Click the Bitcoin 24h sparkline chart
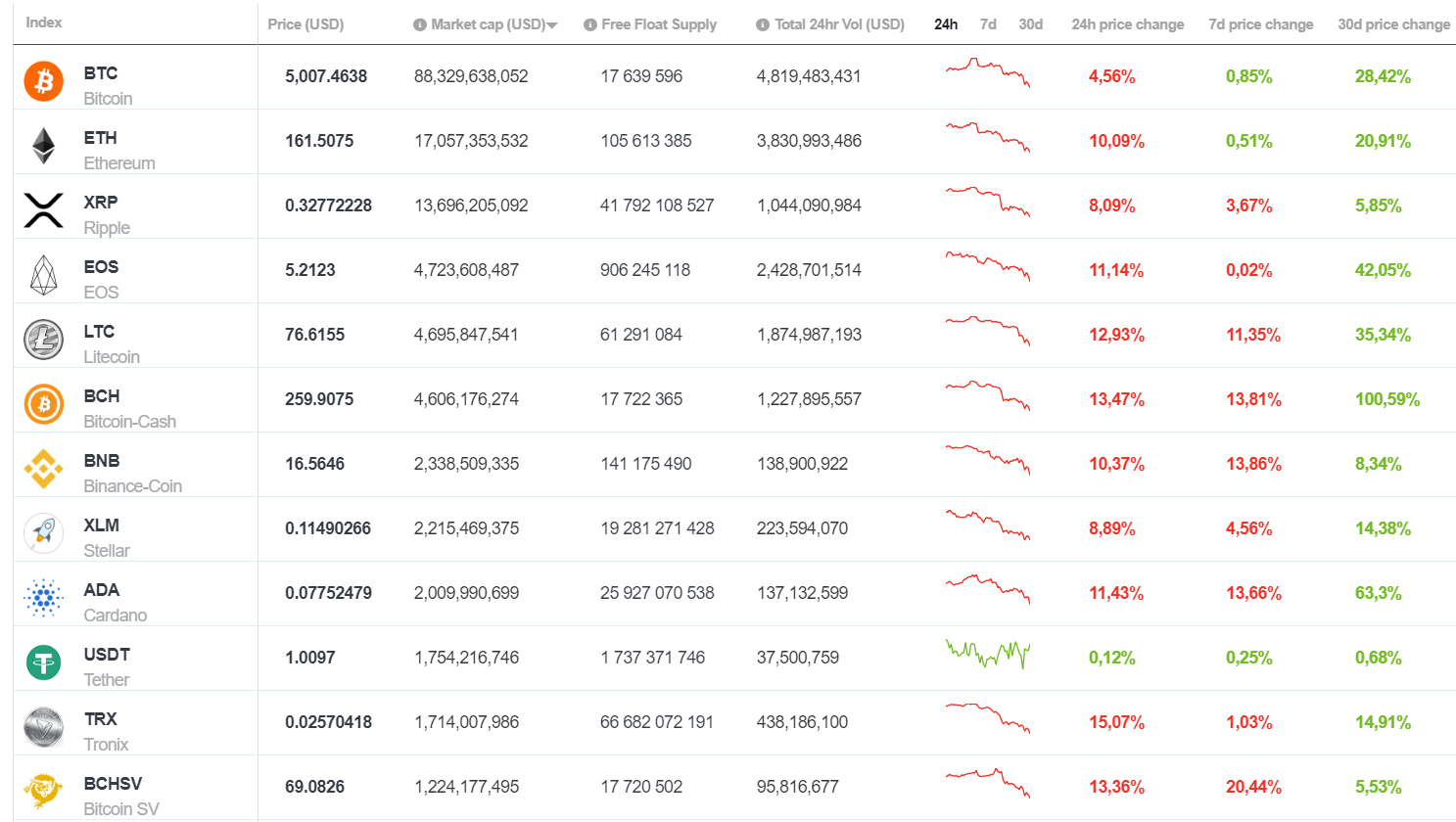 click(x=988, y=73)
